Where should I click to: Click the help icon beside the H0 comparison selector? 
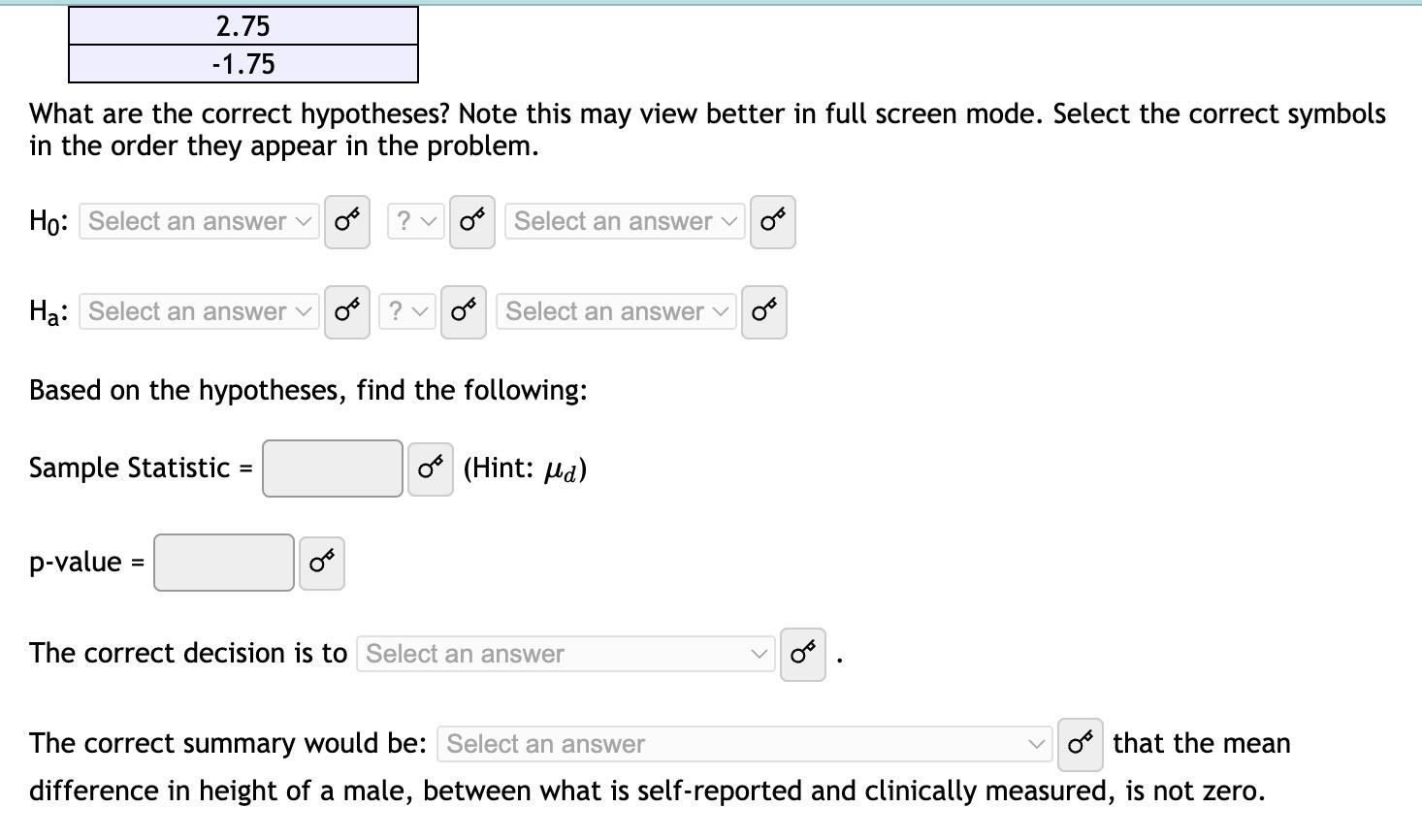coord(471,221)
